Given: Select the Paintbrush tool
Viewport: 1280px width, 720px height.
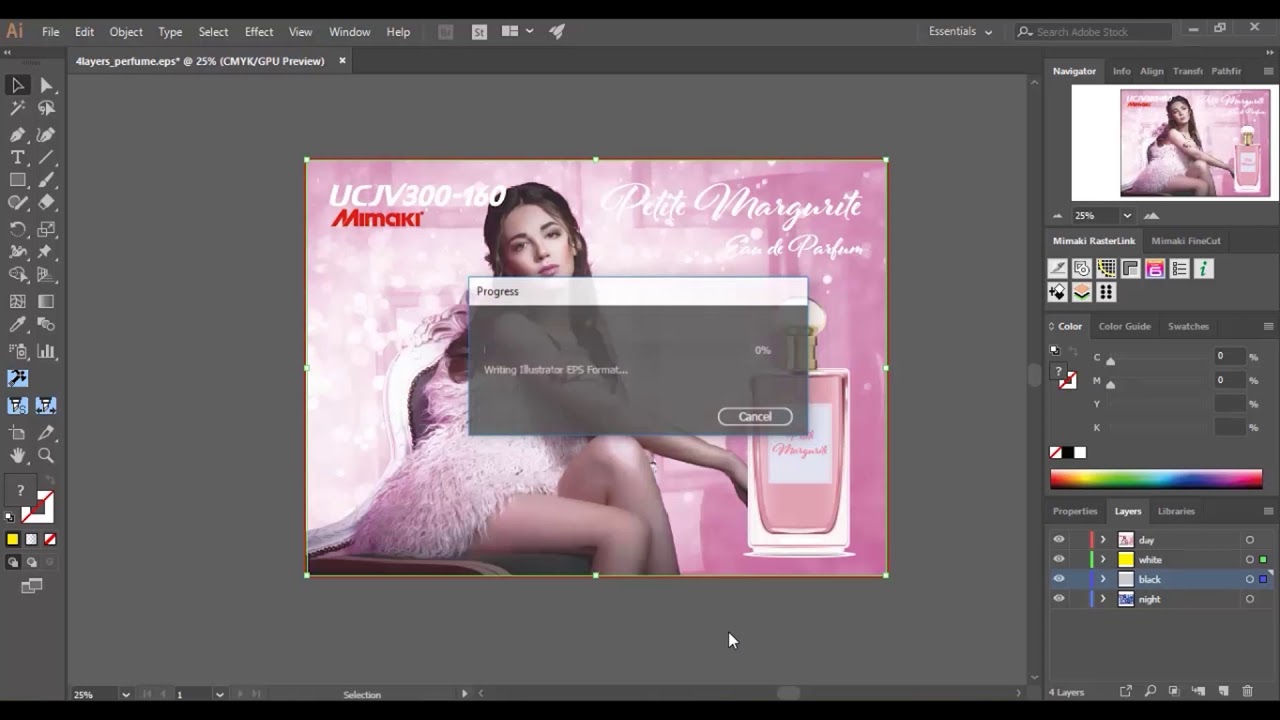Looking at the screenshot, I should point(46,180).
